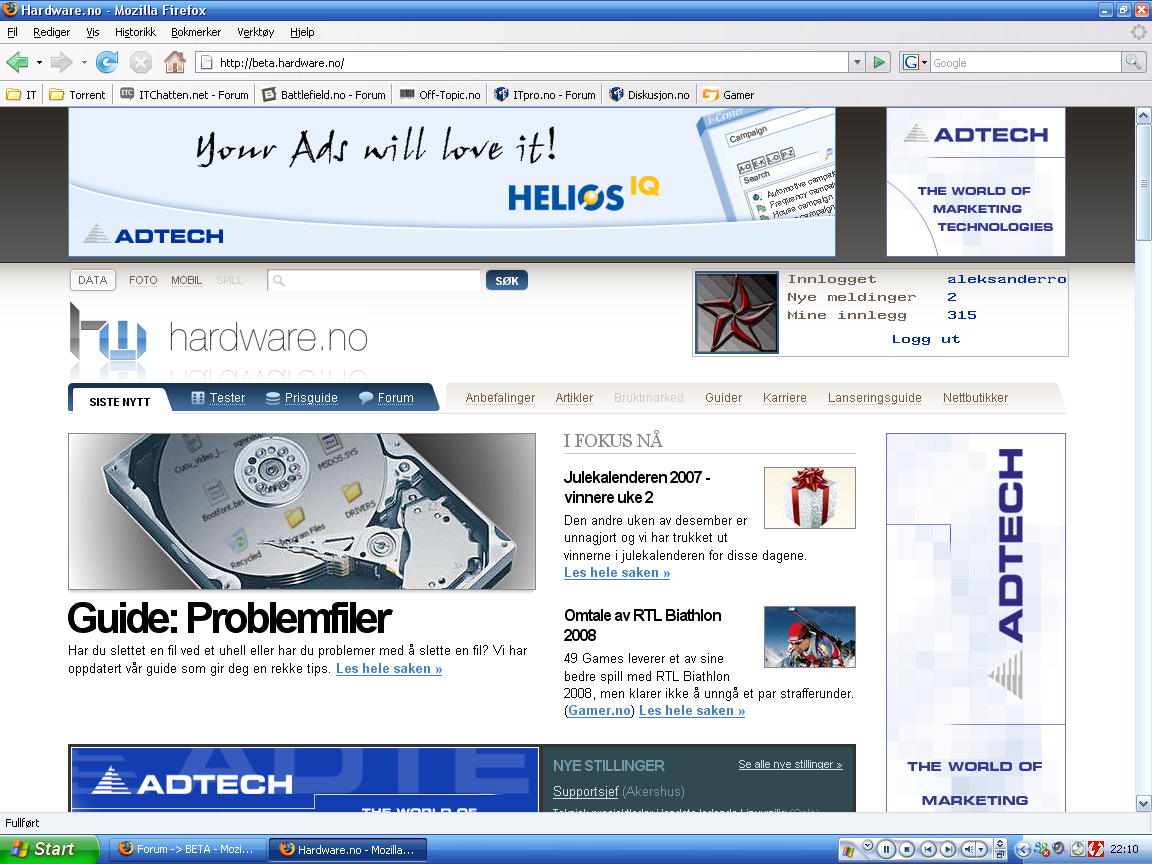Pause playback in taskbar media player
This screenshot has width=1152, height=864.
click(886, 849)
